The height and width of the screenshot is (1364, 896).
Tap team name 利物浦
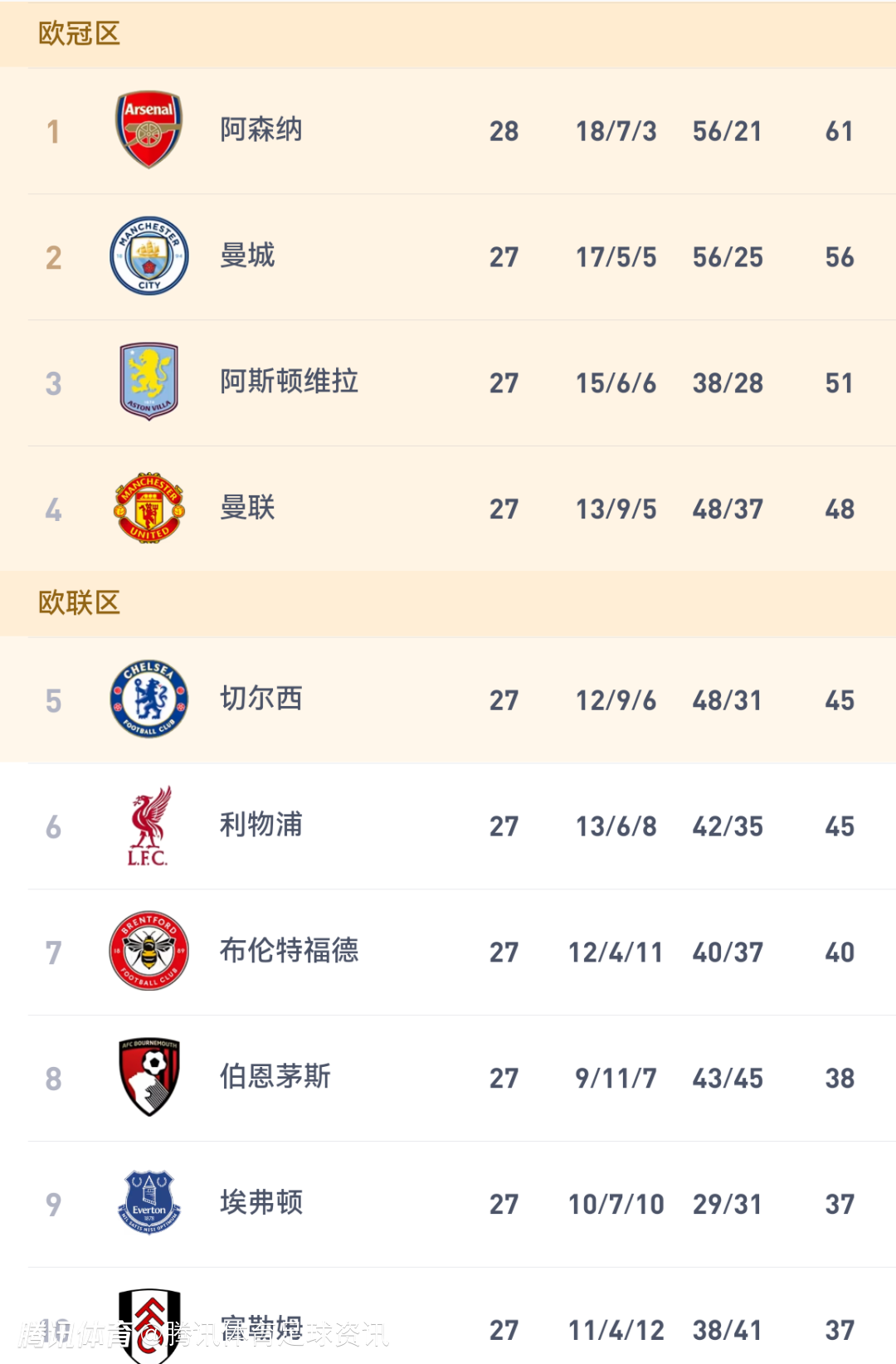pyautogui.click(x=261, y=825)
